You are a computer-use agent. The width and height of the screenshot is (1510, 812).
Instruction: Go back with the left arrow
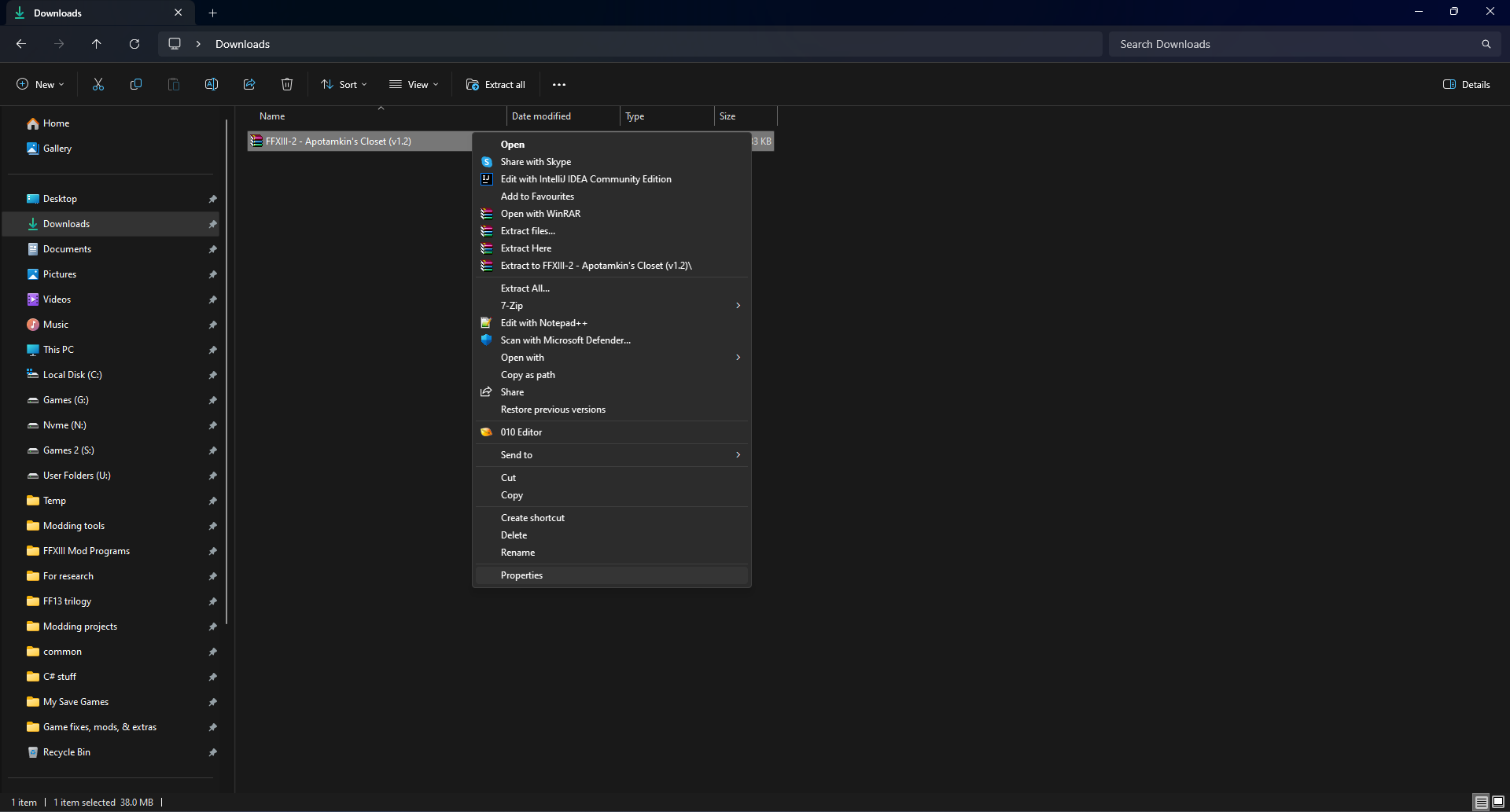tap(21, 44)
